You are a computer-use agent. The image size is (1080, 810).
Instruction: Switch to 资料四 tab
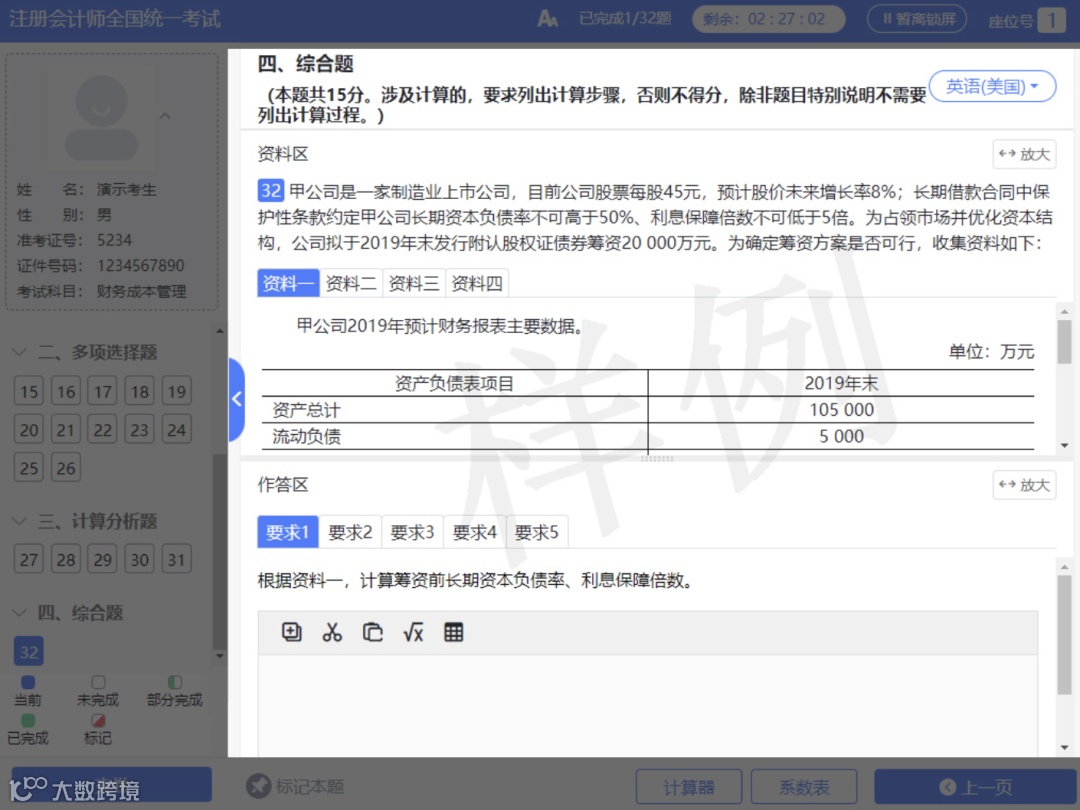point(477,283)
